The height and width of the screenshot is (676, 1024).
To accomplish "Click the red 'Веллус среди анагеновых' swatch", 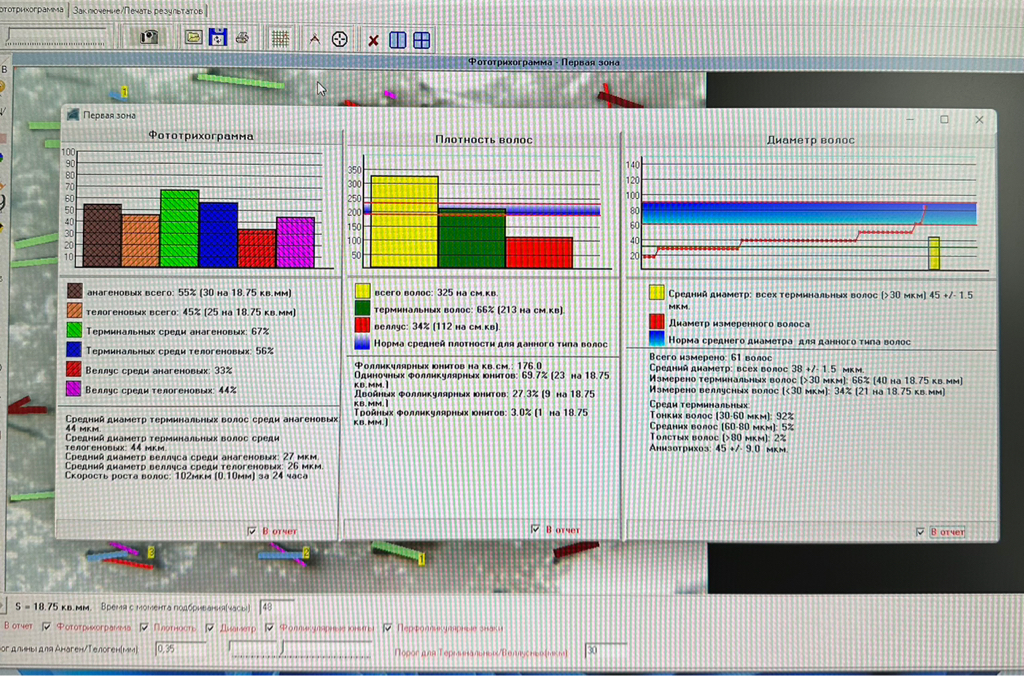I will tap(74, 369).
